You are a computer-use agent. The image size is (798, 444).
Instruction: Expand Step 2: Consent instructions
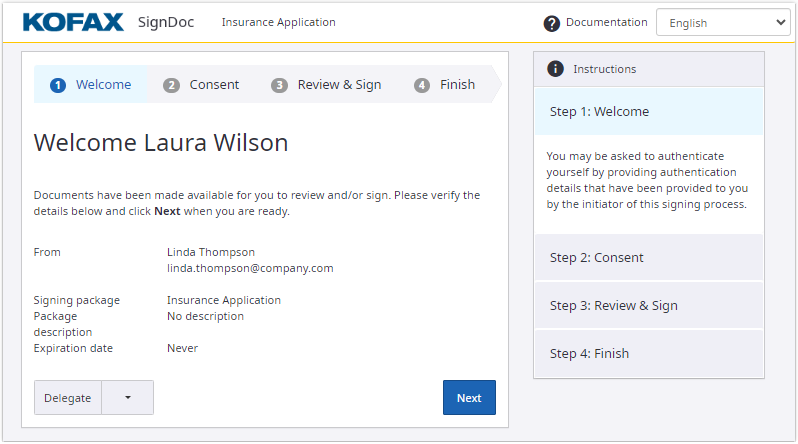click(x=648, y=258)
